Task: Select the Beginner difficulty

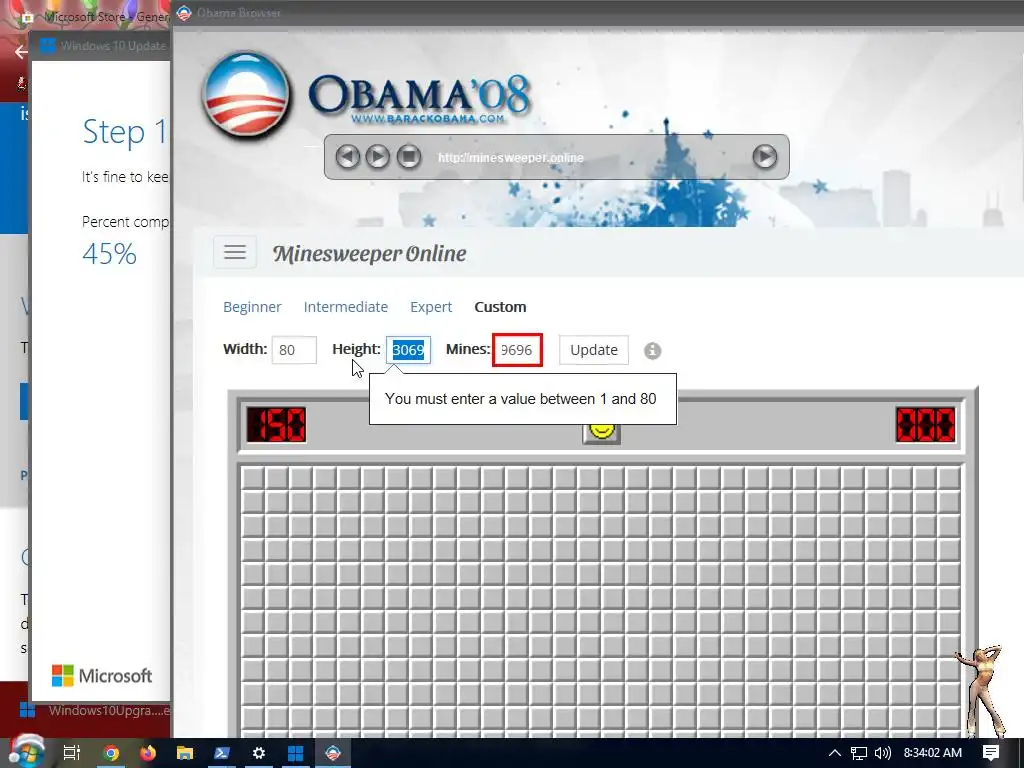Action: [252, 307]
